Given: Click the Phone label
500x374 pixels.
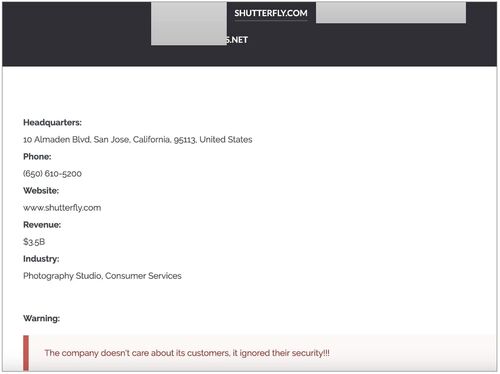Looking at the screenshot, I should (37, 157).
